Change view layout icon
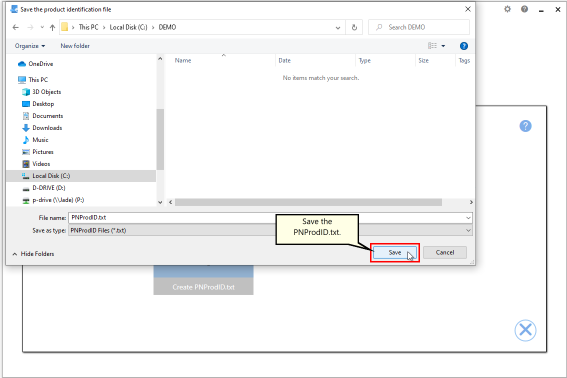Screen dimensions: 567x378 432,46
